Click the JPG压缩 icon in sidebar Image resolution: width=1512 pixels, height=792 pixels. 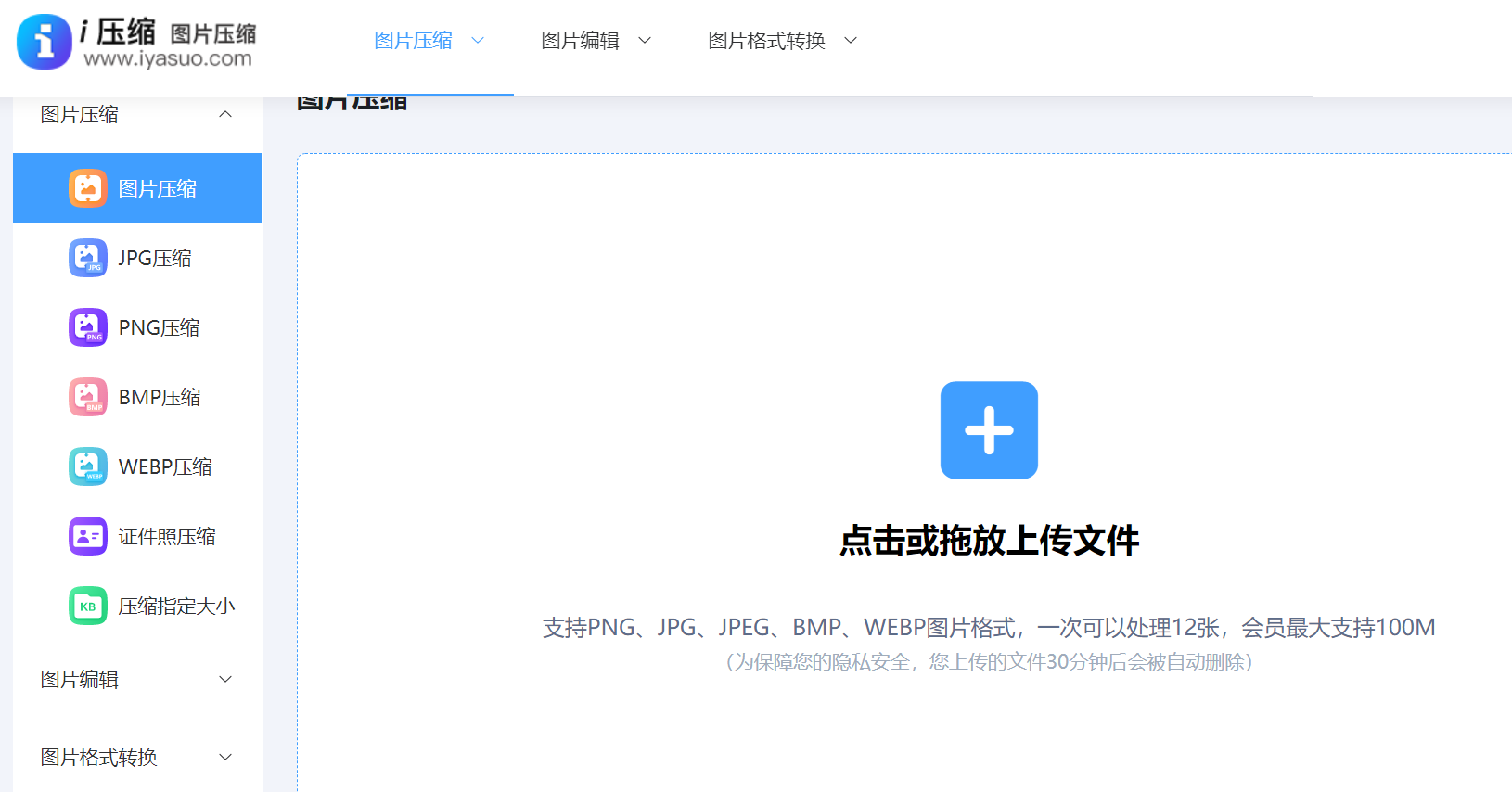(87, 258)
